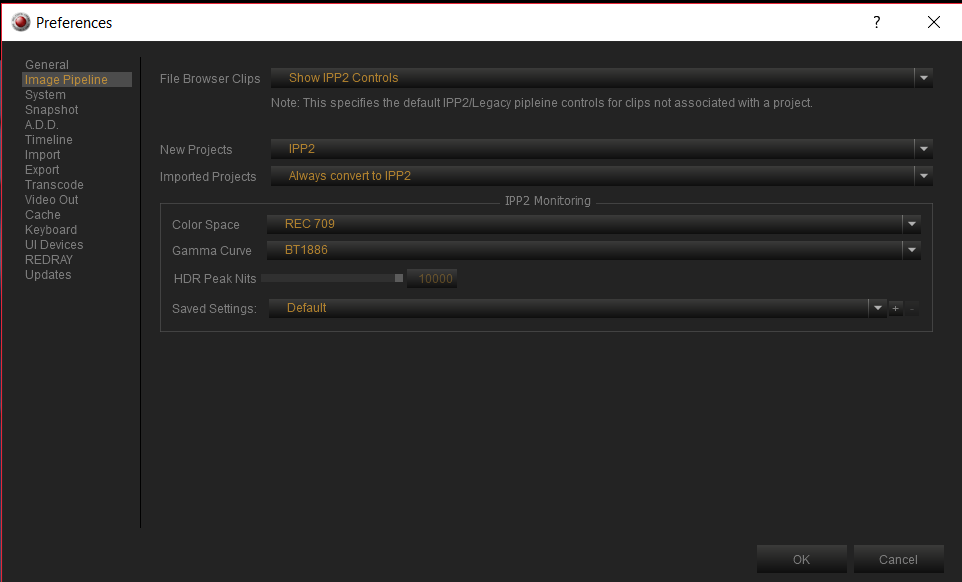Open the A.D.D. preferences page

tap(42, 124)
